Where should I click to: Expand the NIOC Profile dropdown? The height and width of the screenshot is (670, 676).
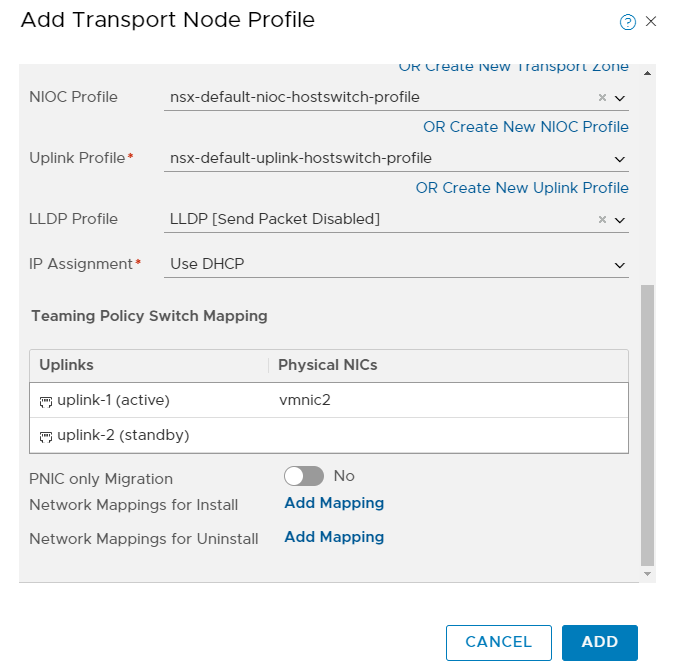point(620,98)
